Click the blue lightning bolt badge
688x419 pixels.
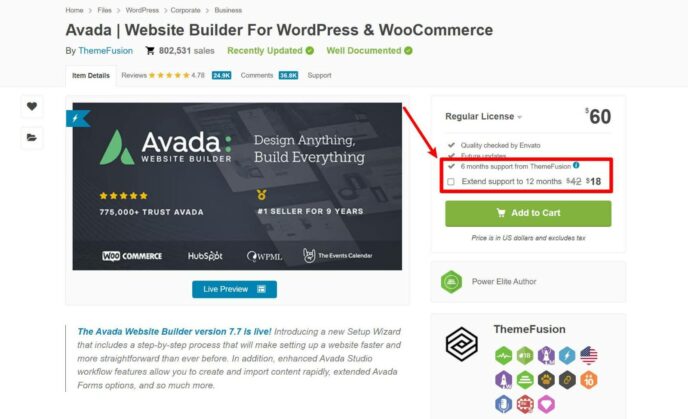click(567, 355)
